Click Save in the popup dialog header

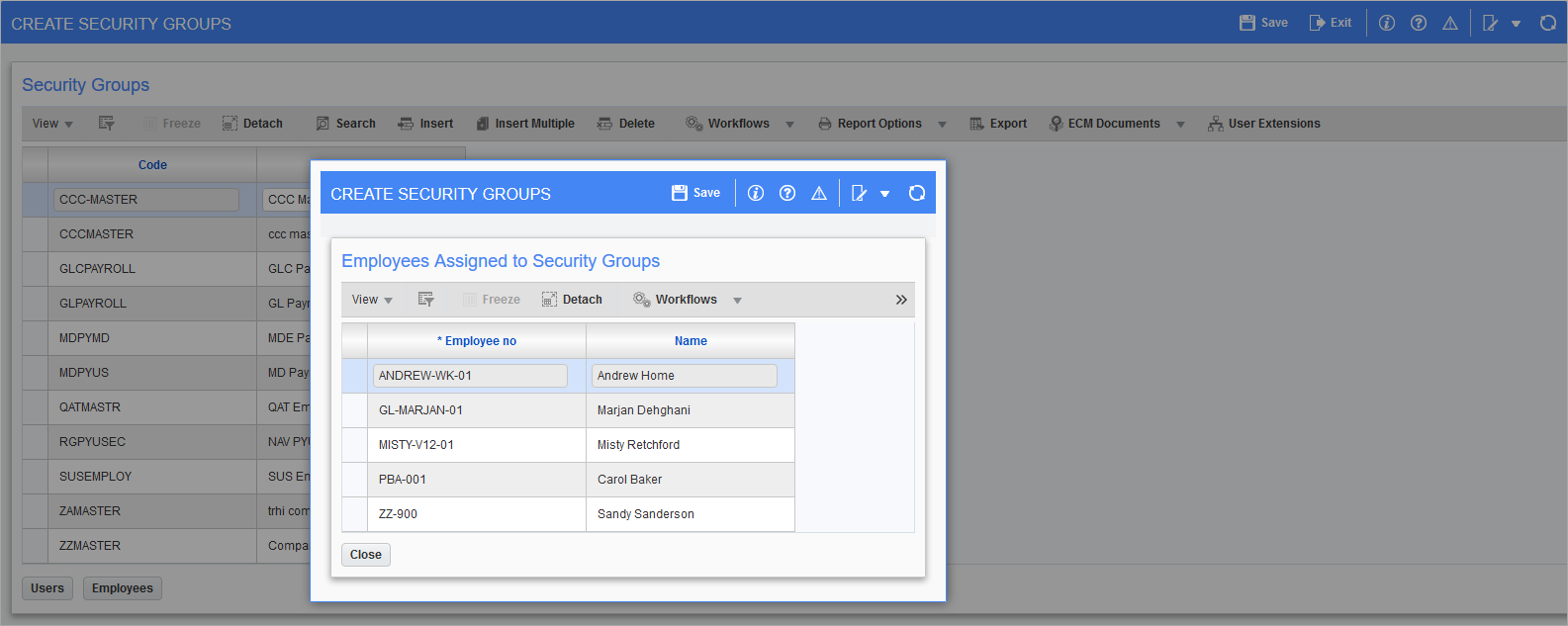click(695, 193)
